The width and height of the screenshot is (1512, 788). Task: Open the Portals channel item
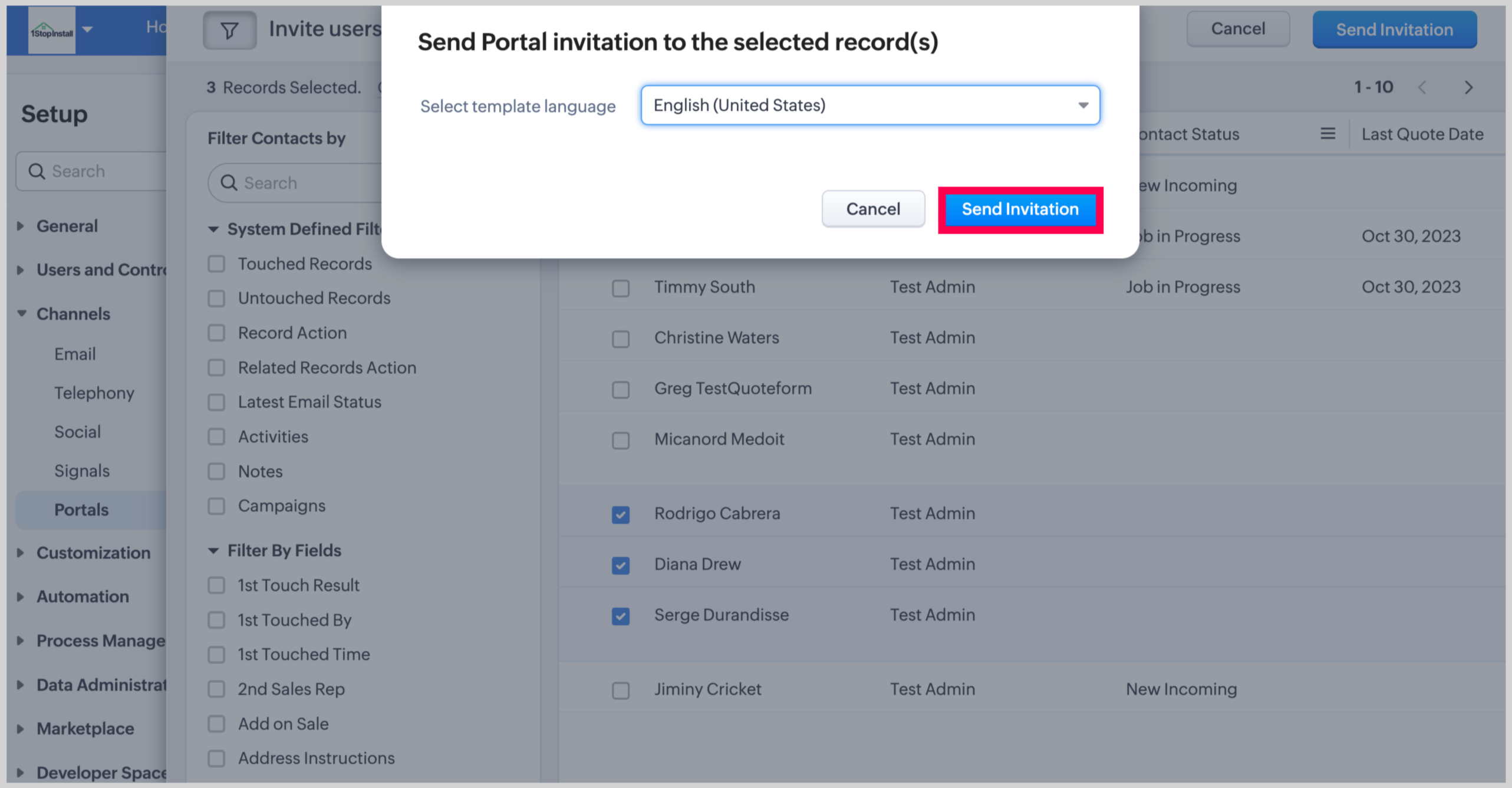81,510
